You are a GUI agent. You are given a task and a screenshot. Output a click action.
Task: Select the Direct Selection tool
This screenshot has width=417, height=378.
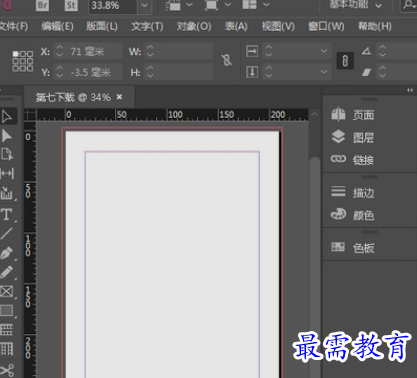coord(7,136)
